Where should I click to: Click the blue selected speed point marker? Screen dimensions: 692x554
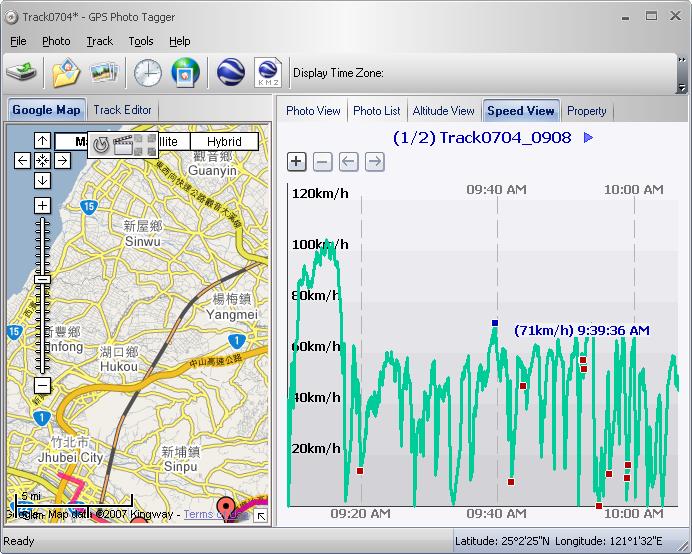click(x=495, y=323)
